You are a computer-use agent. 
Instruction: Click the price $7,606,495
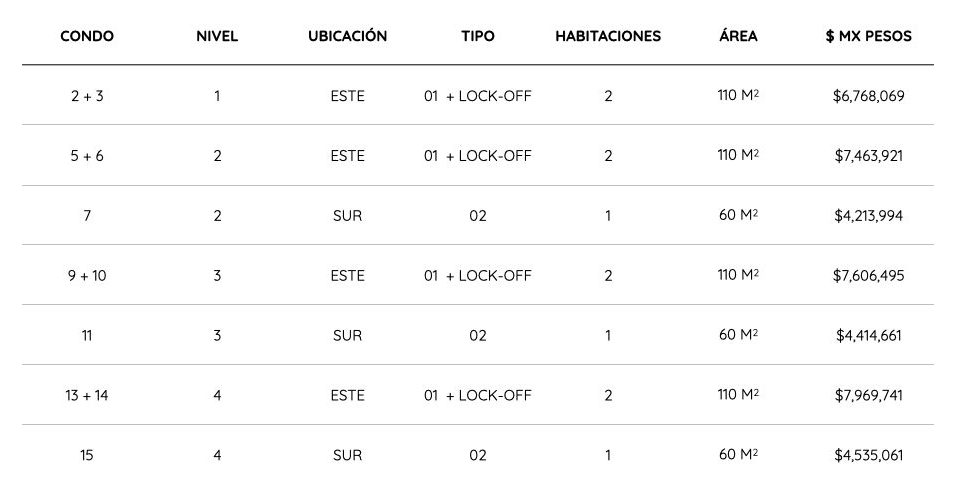868,275
